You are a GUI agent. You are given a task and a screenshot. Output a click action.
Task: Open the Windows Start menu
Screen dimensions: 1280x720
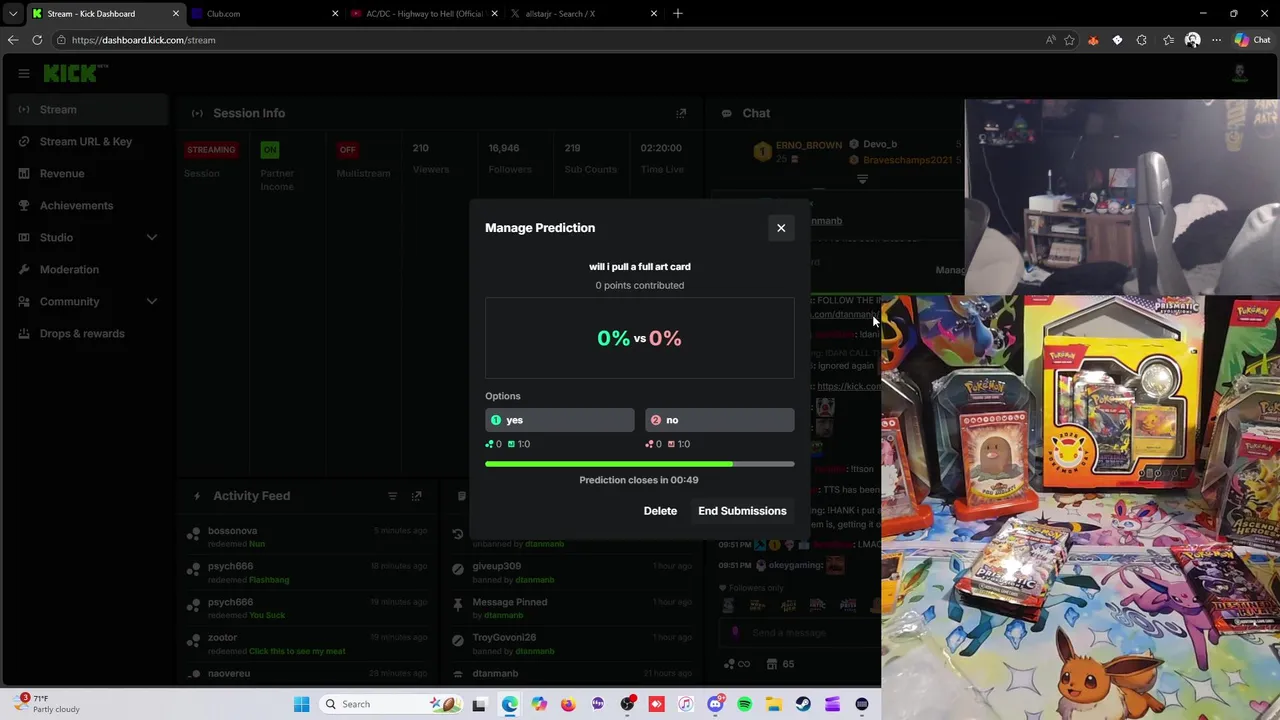(301, 704)
